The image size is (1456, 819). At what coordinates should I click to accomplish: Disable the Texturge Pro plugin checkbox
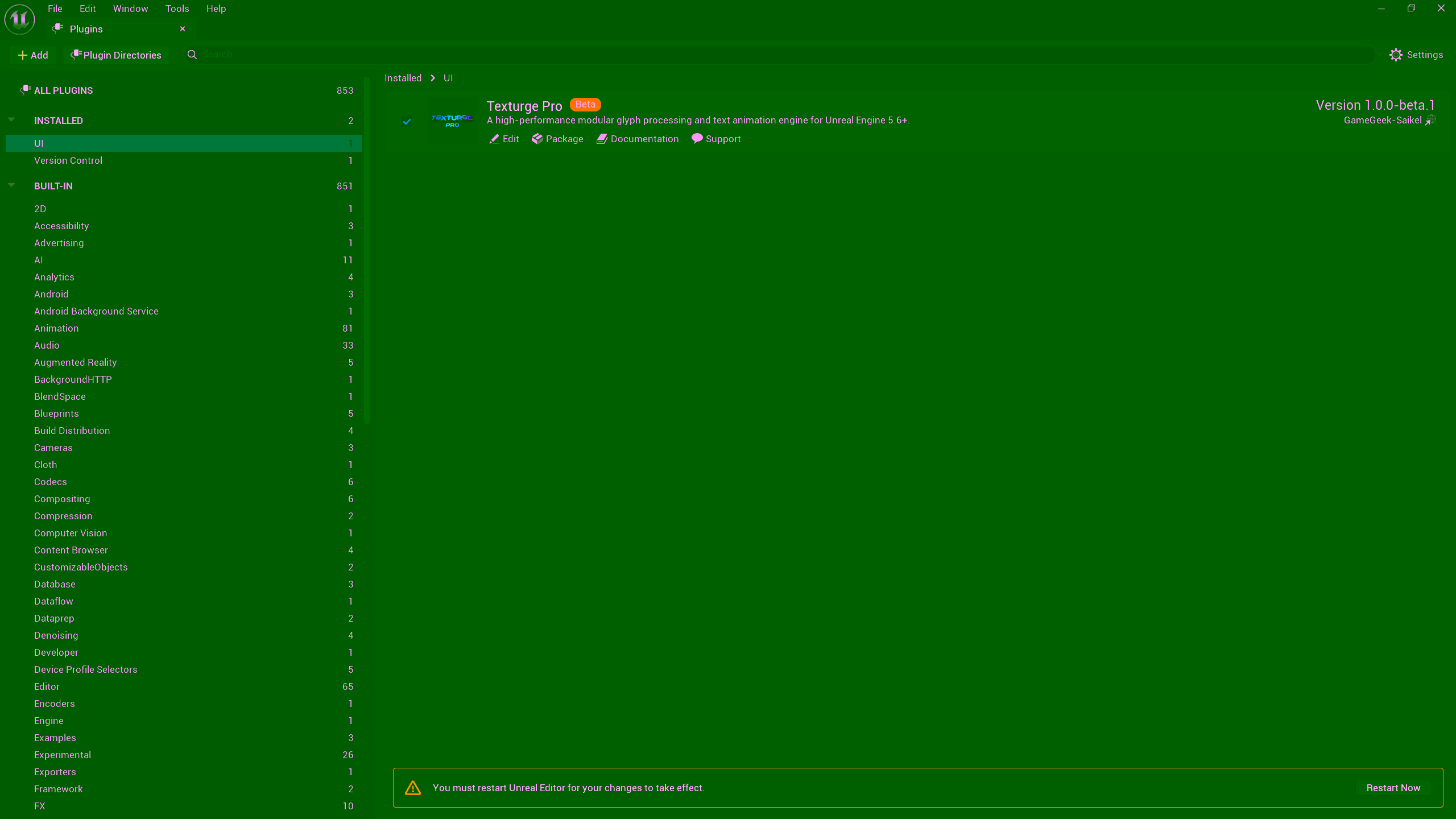(x=407, y=121)
